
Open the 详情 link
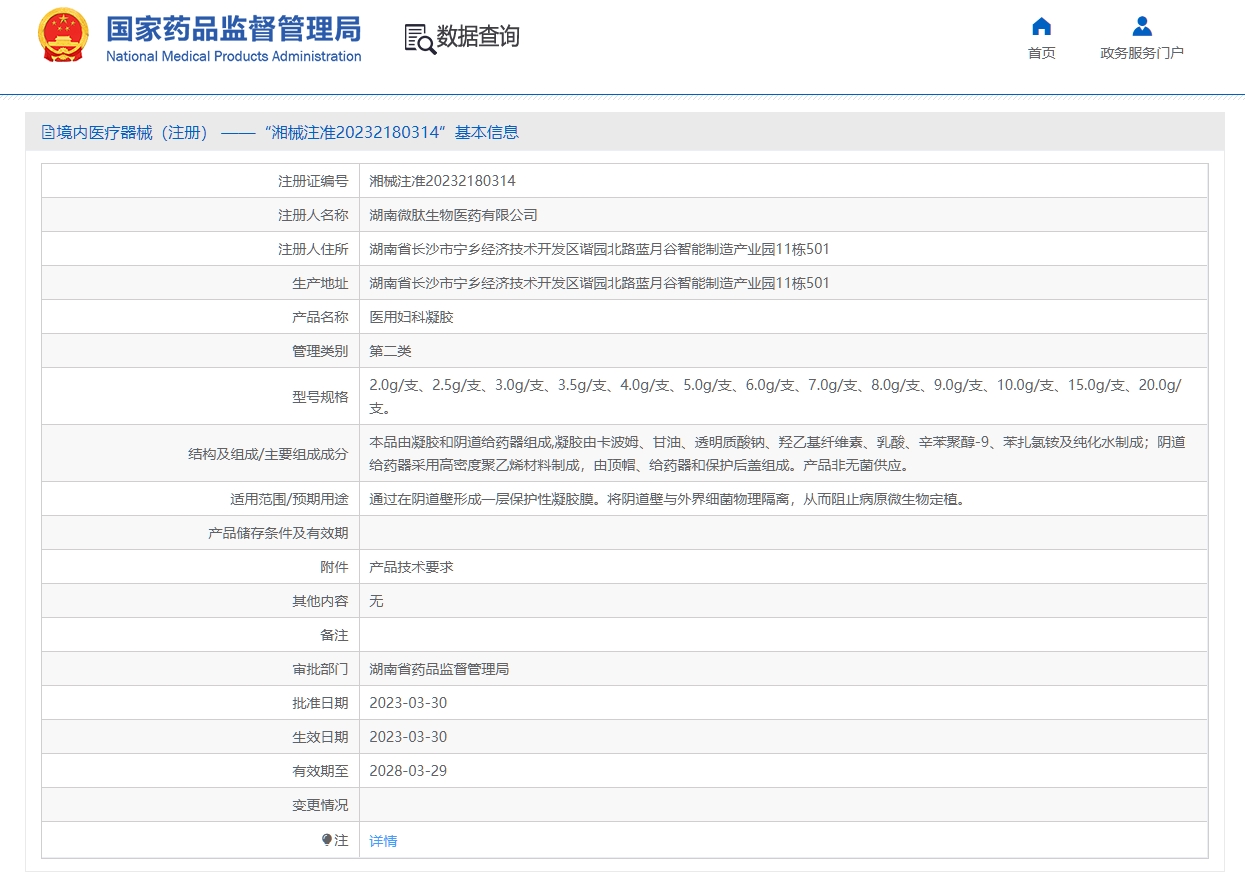click(383, 841)
